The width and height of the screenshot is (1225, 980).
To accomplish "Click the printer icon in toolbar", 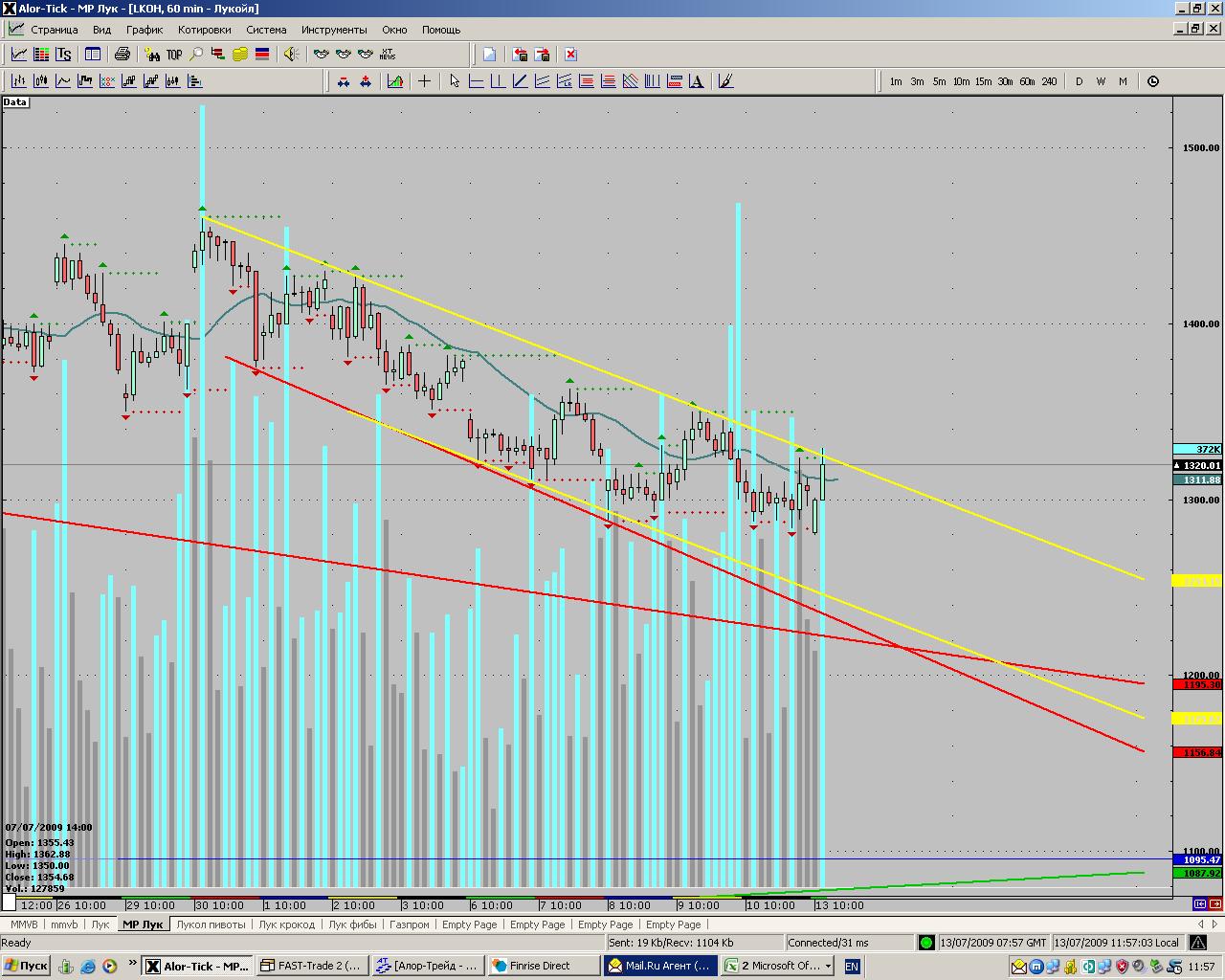I will click(122, 55).
